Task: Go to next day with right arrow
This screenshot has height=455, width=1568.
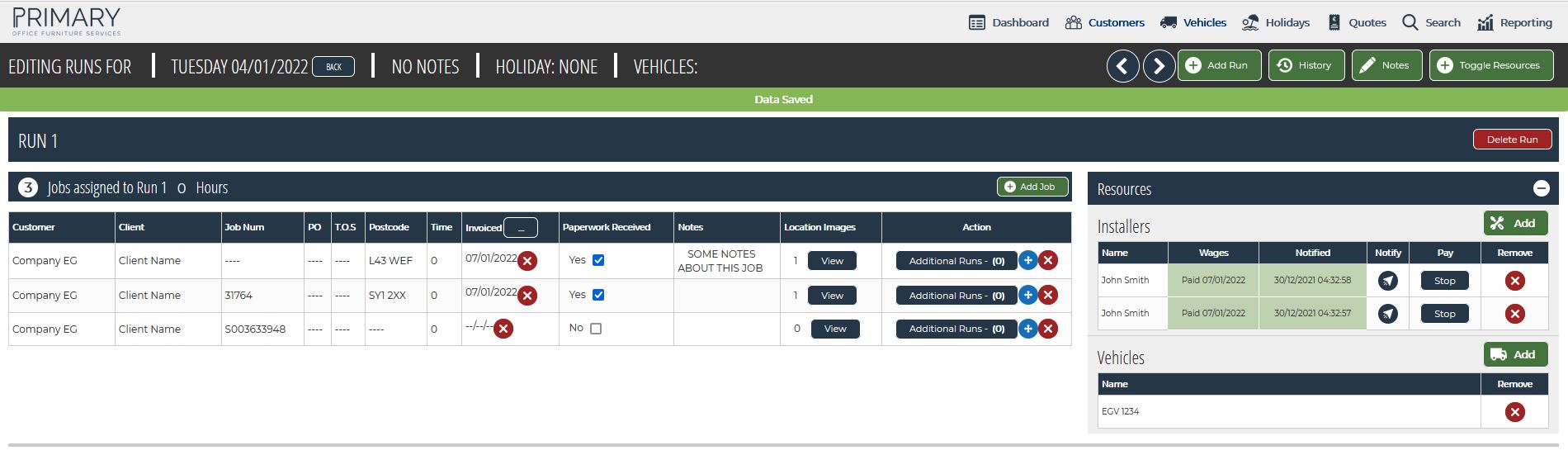Action: pyautogui.click(x=1159, y=66)
